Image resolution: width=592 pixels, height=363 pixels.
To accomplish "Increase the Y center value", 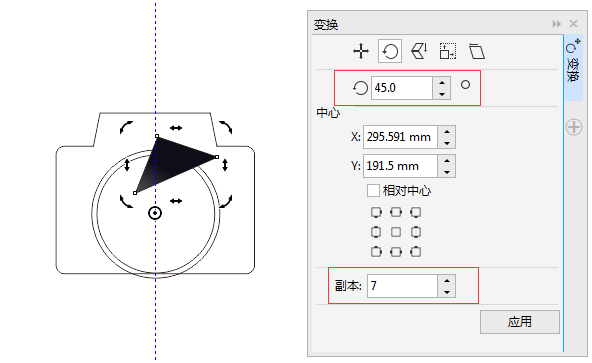I will point(447,161).
